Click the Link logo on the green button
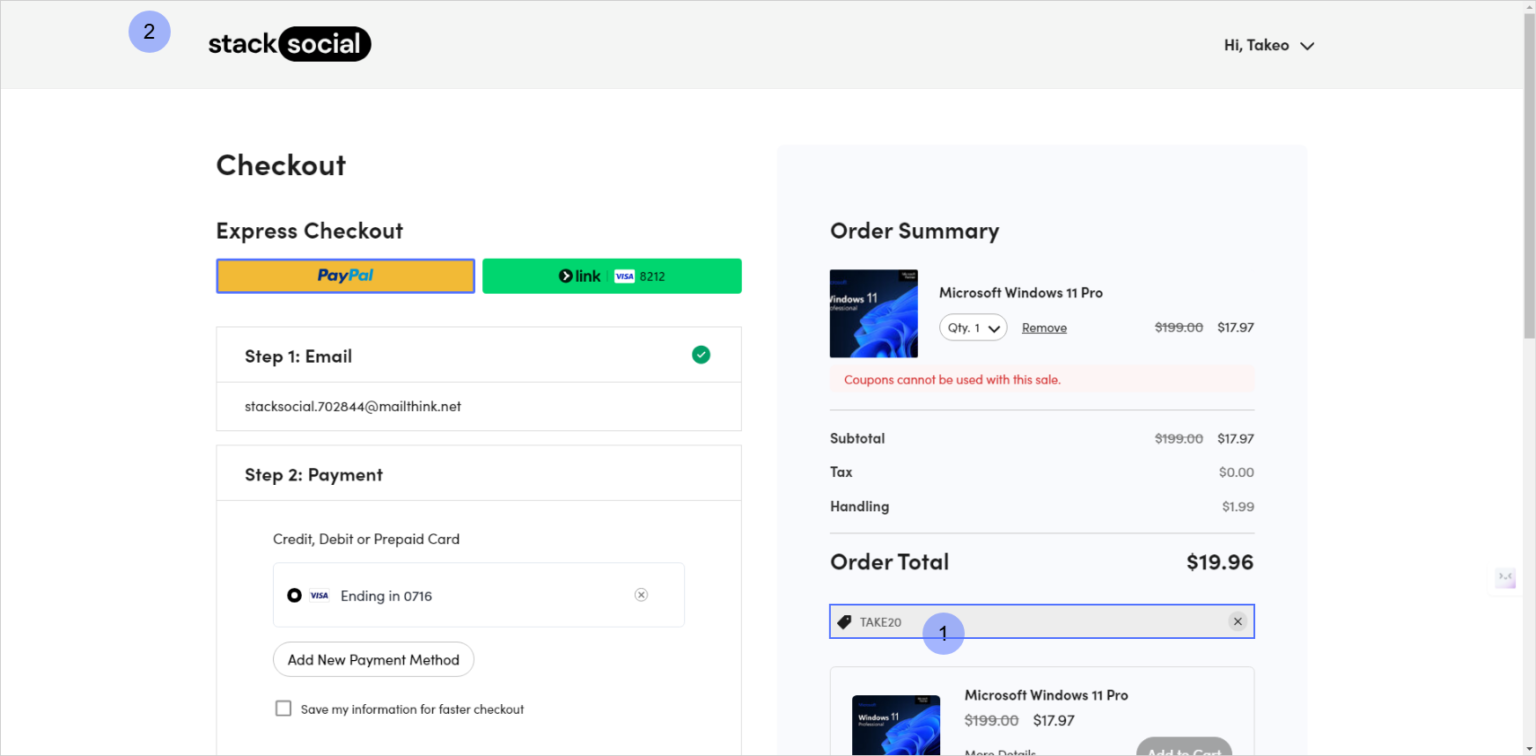Image resolution: width=1536 pixels, height=756 pixels. tap(579, 276)
